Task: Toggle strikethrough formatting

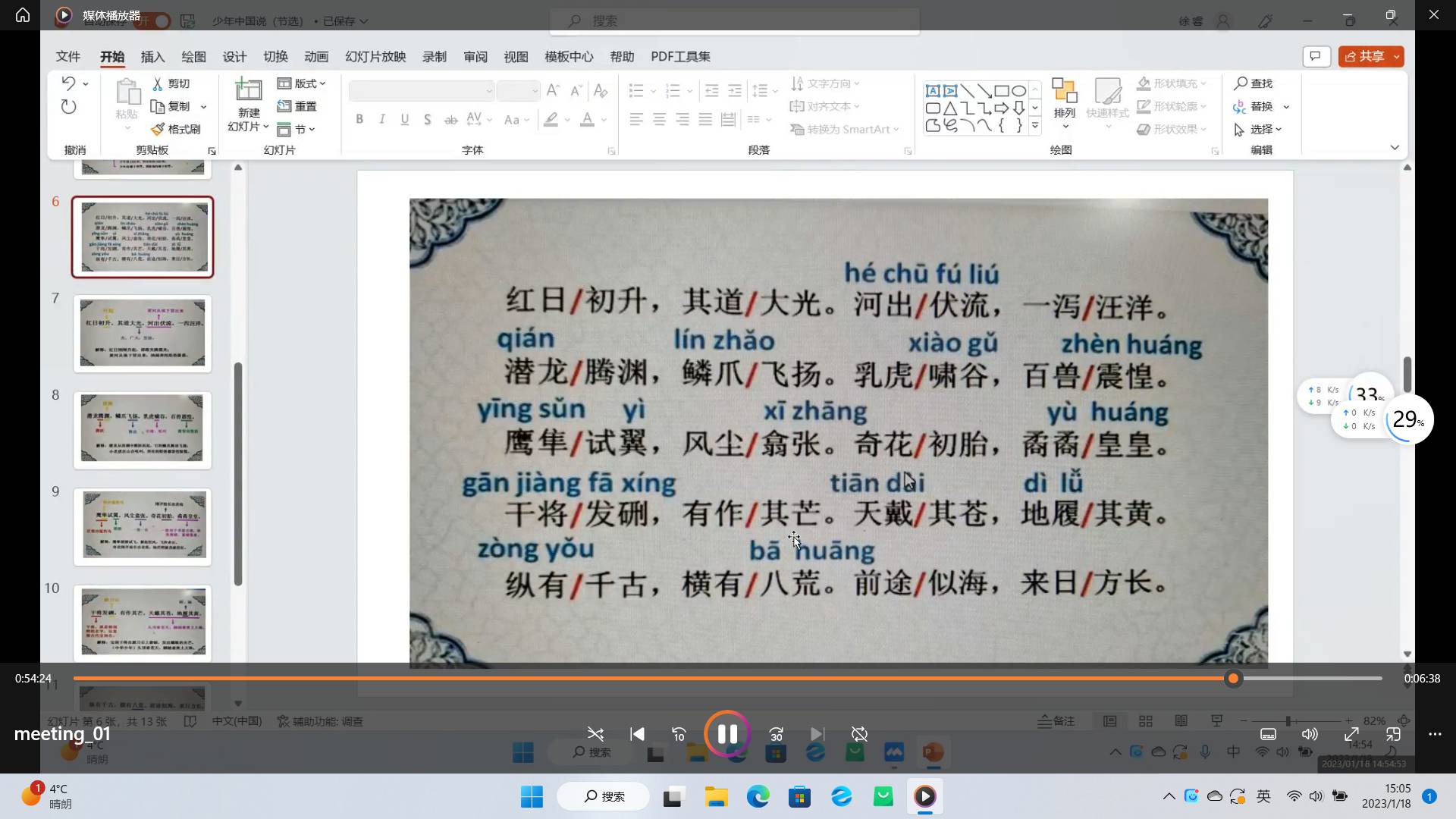Action: pyautogui.click(x=451, y=119)
